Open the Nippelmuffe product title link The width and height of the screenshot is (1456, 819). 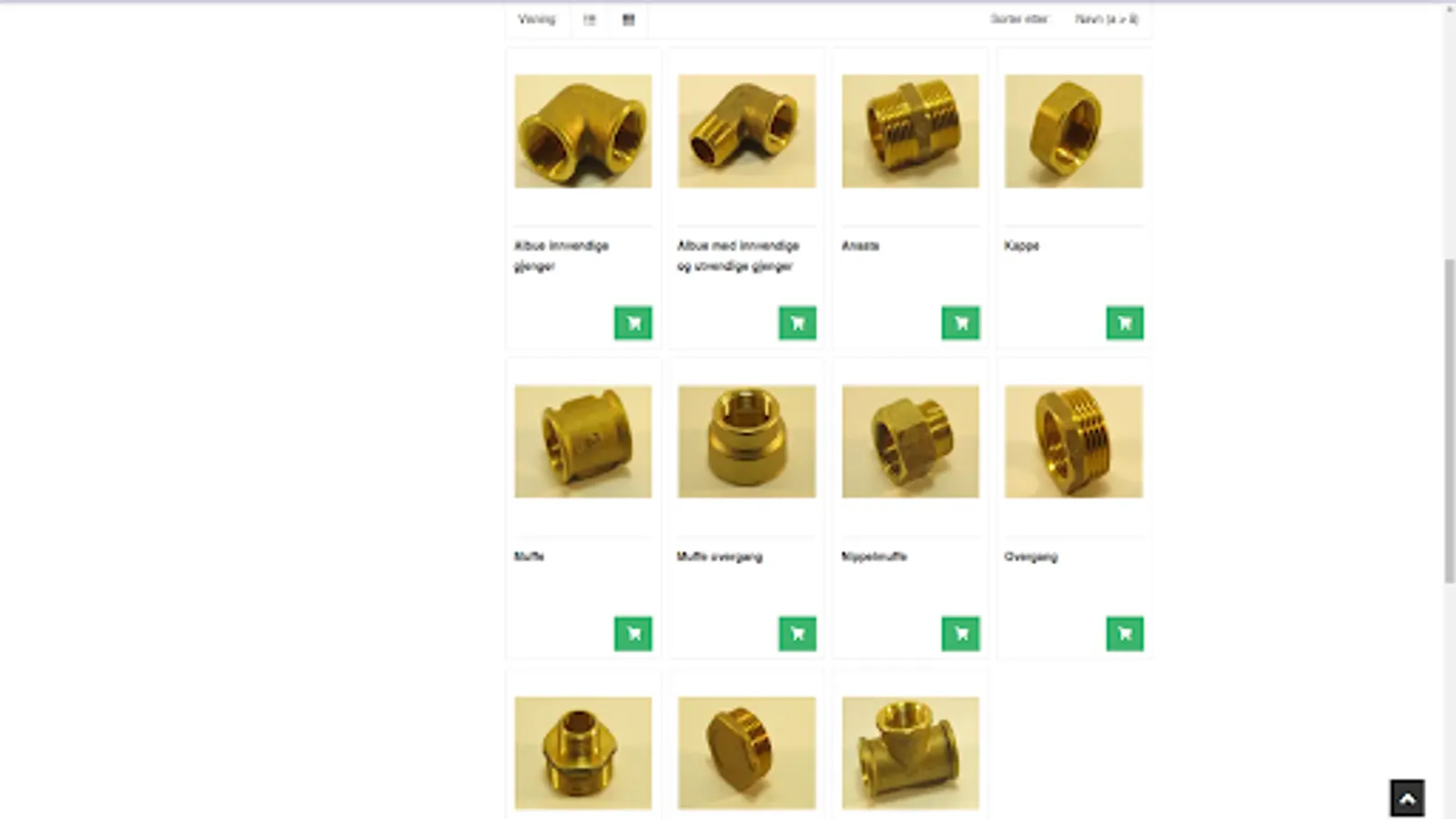click(x=874, y=556)
